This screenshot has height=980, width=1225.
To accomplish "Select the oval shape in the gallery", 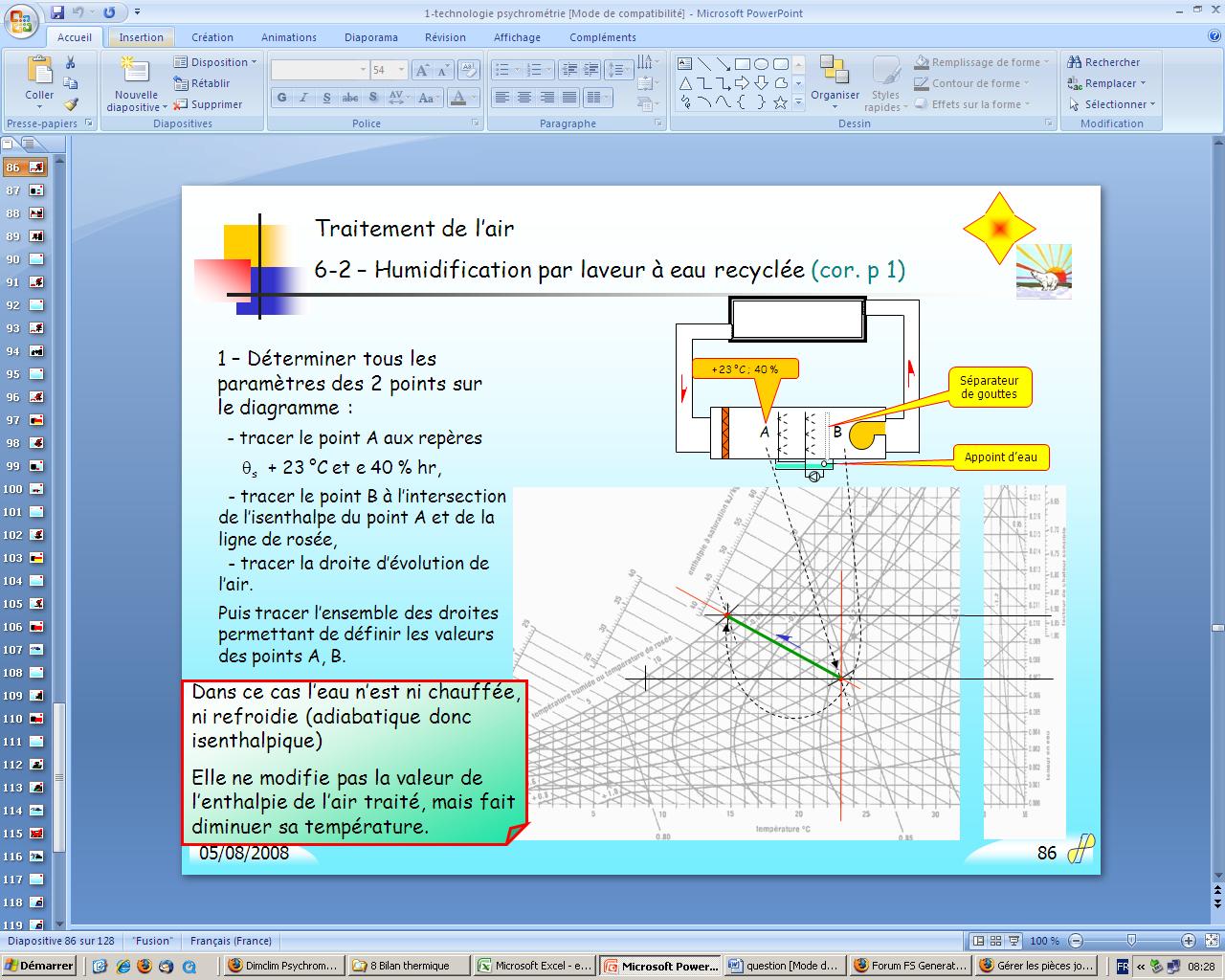I will pyautogui.click(x=761, y=64).
